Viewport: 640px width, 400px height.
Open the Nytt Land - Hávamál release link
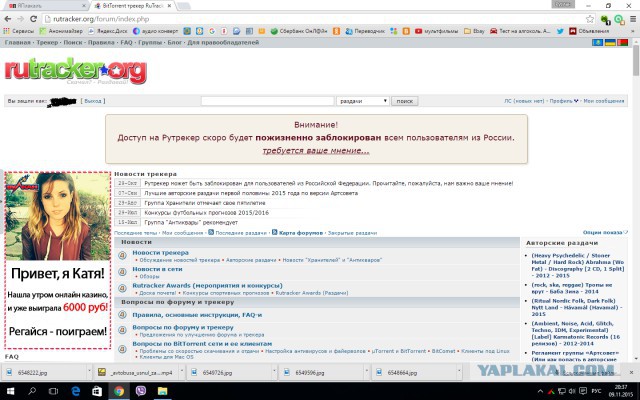(577, 307)
